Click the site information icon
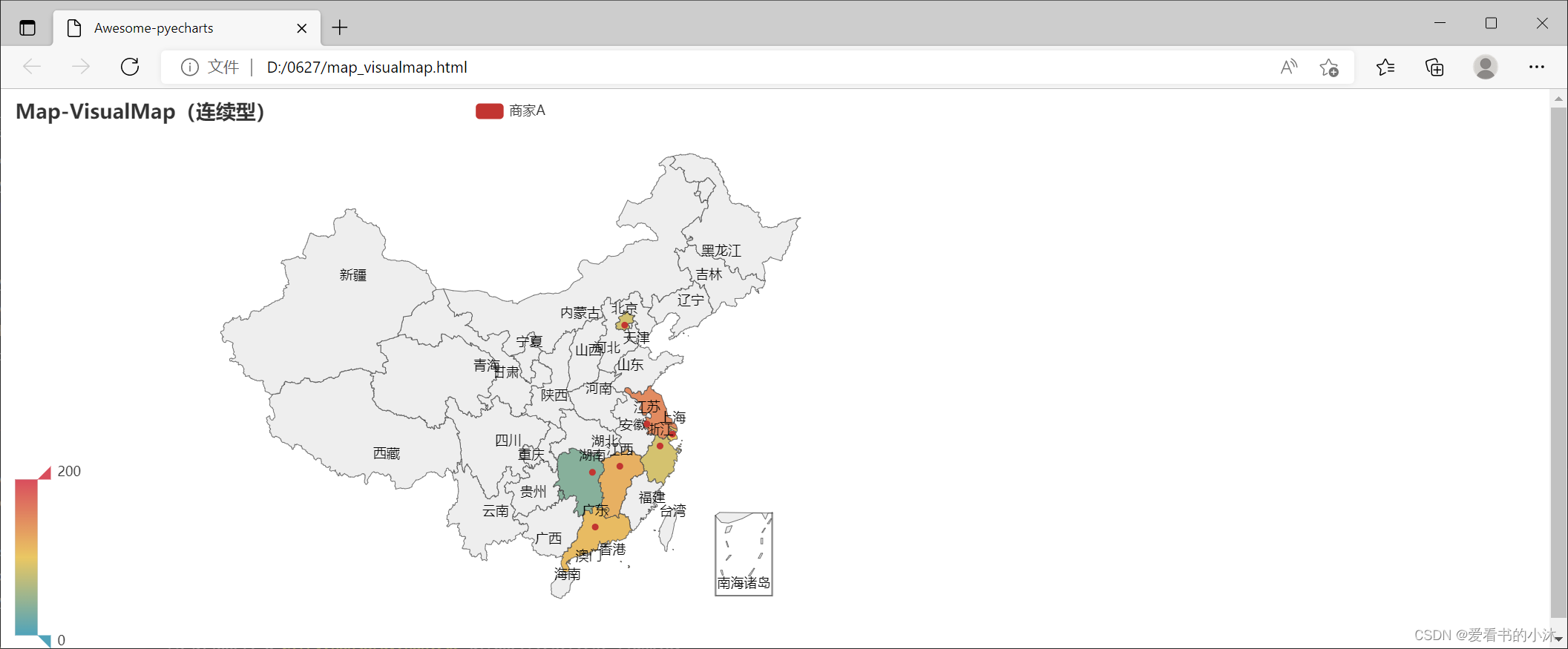Screen dimensions: 1568x649 190,67
